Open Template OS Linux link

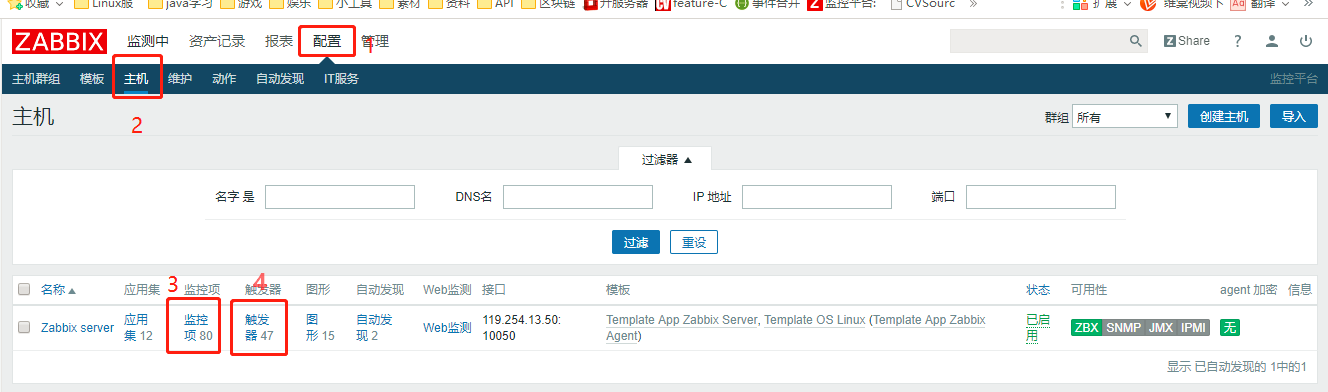815,320
